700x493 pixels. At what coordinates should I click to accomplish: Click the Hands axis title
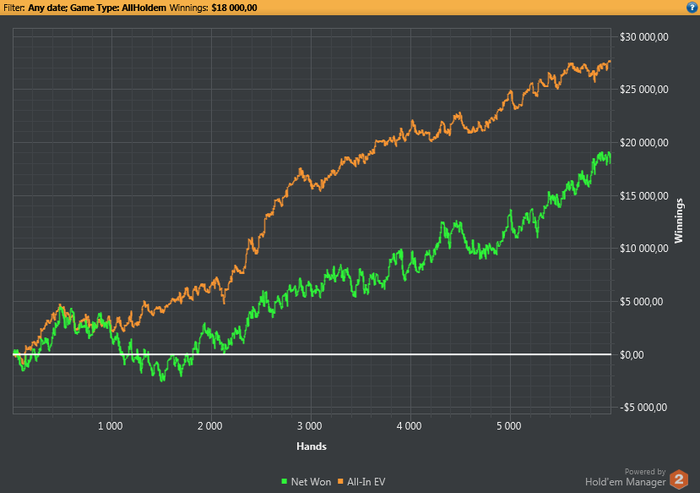[x=311, y=446]
